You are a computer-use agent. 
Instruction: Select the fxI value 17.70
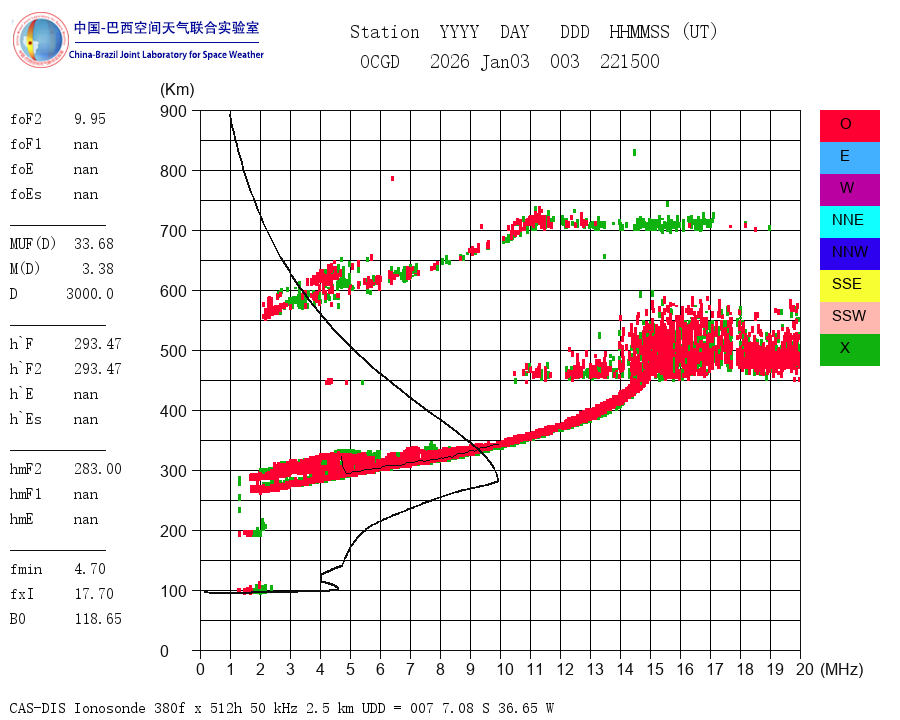pos(94,594)
